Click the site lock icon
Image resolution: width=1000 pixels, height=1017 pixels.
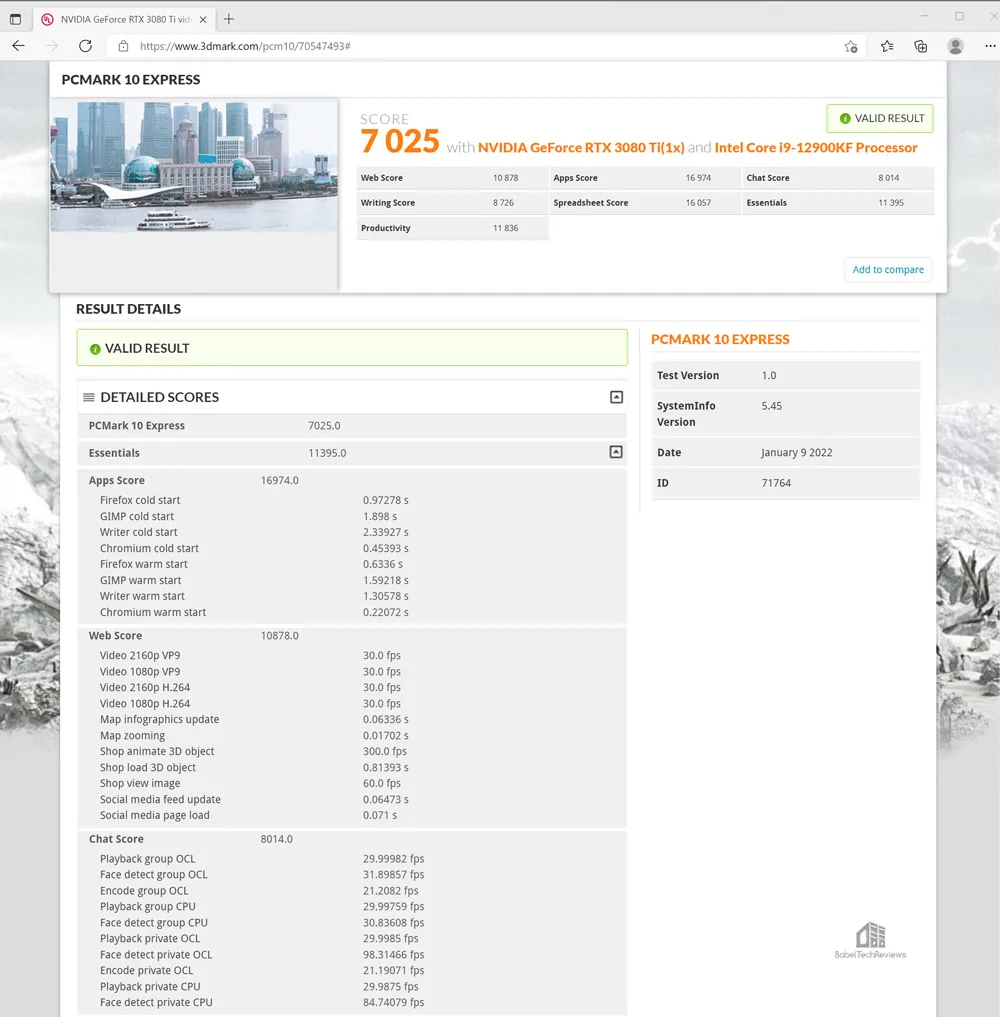click(123, 46)
